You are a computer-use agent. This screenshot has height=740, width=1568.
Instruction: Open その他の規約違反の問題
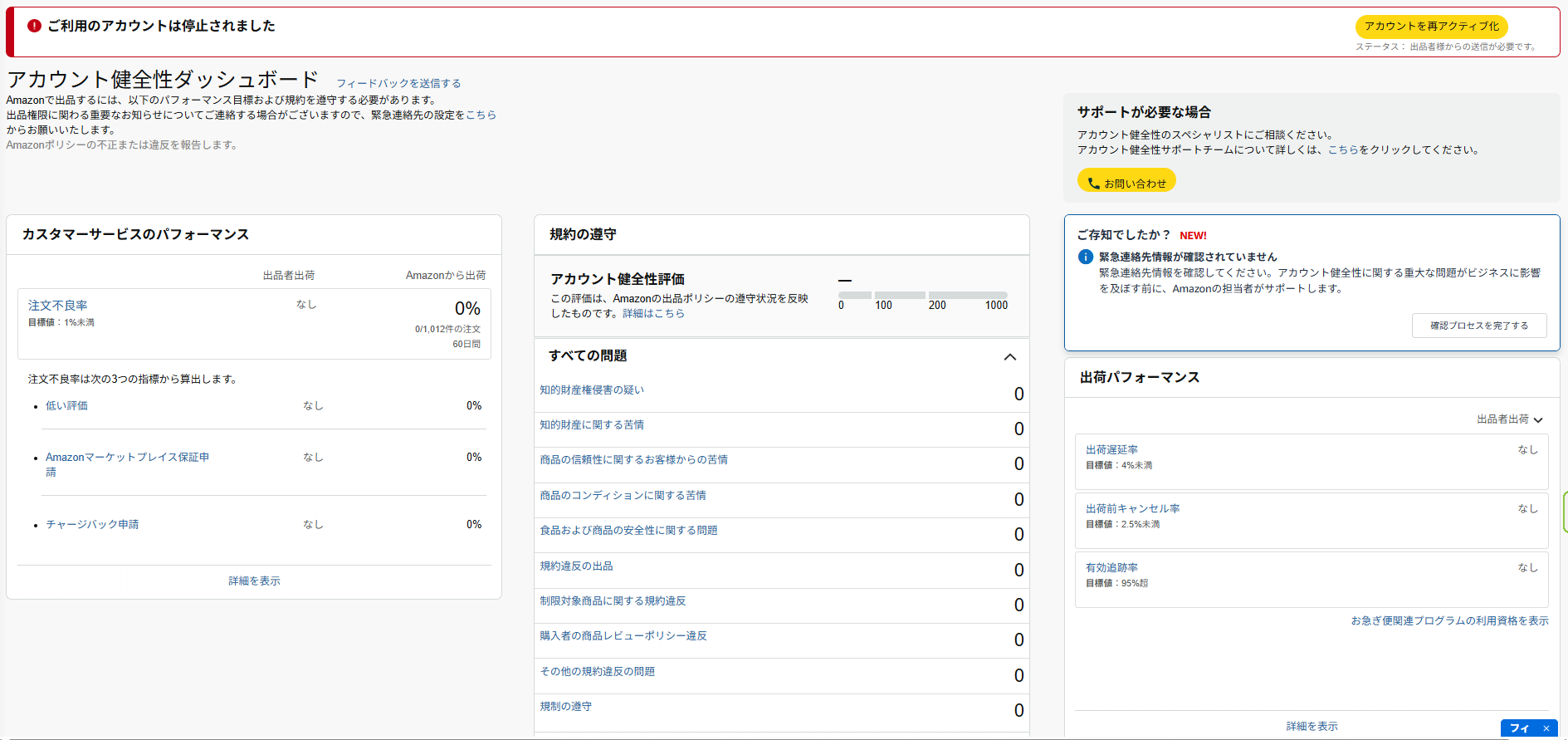(597, 671)
